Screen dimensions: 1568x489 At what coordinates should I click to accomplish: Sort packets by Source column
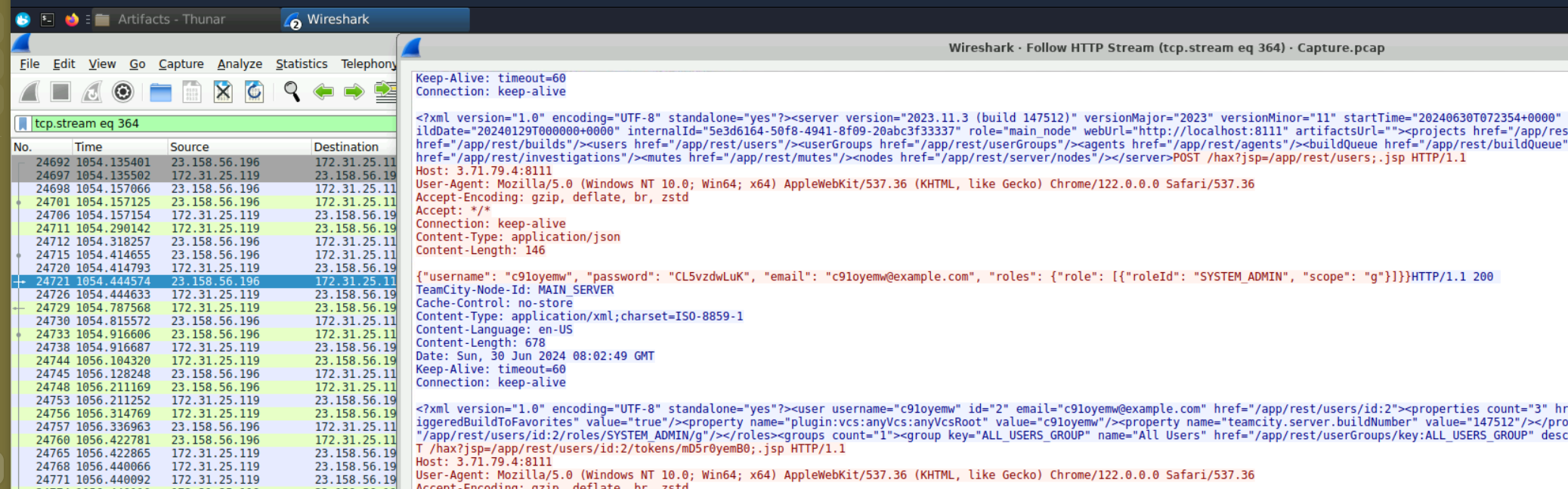[189, 147]
